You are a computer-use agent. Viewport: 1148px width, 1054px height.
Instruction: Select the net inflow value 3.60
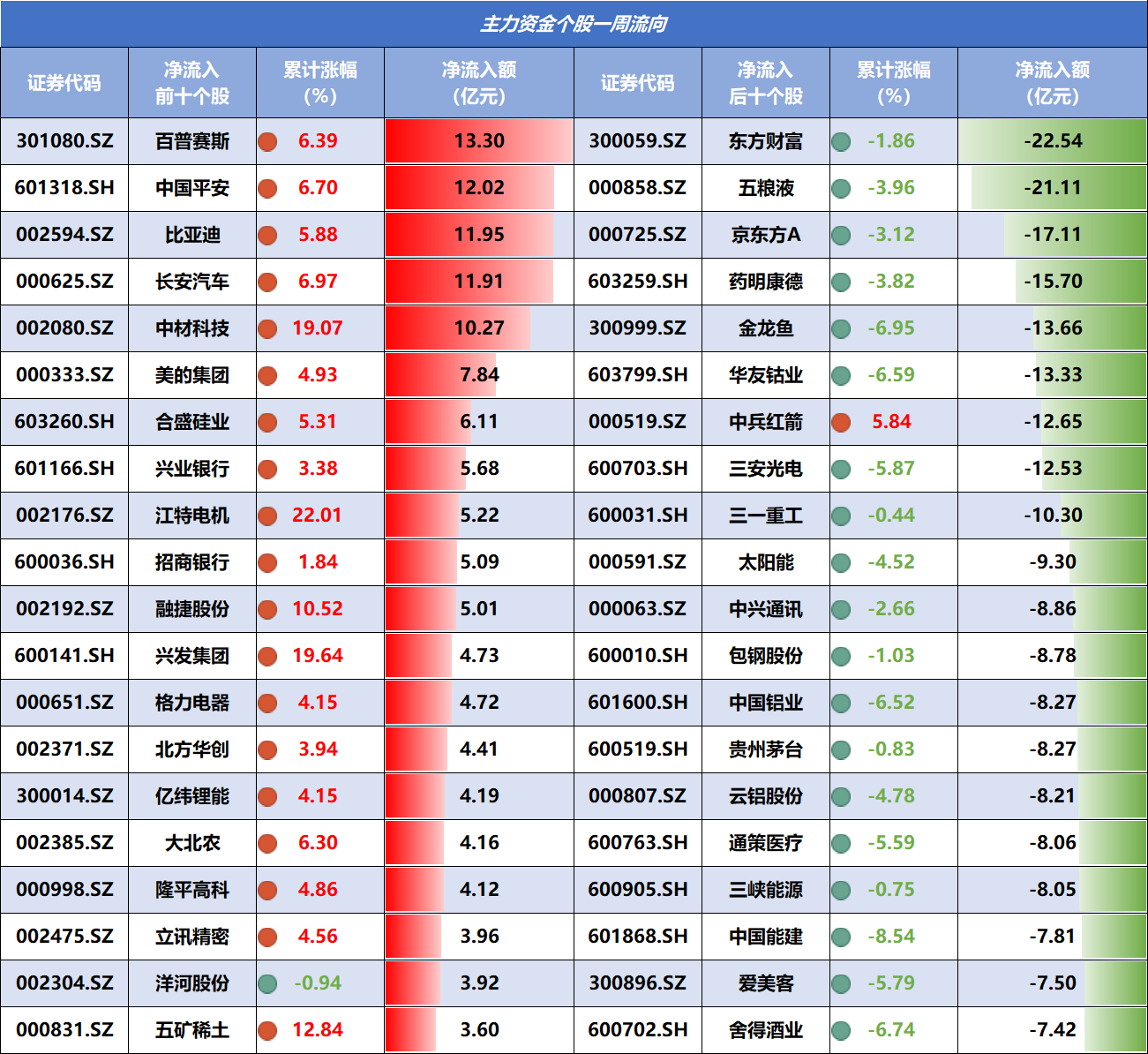tap(479, 1030)
